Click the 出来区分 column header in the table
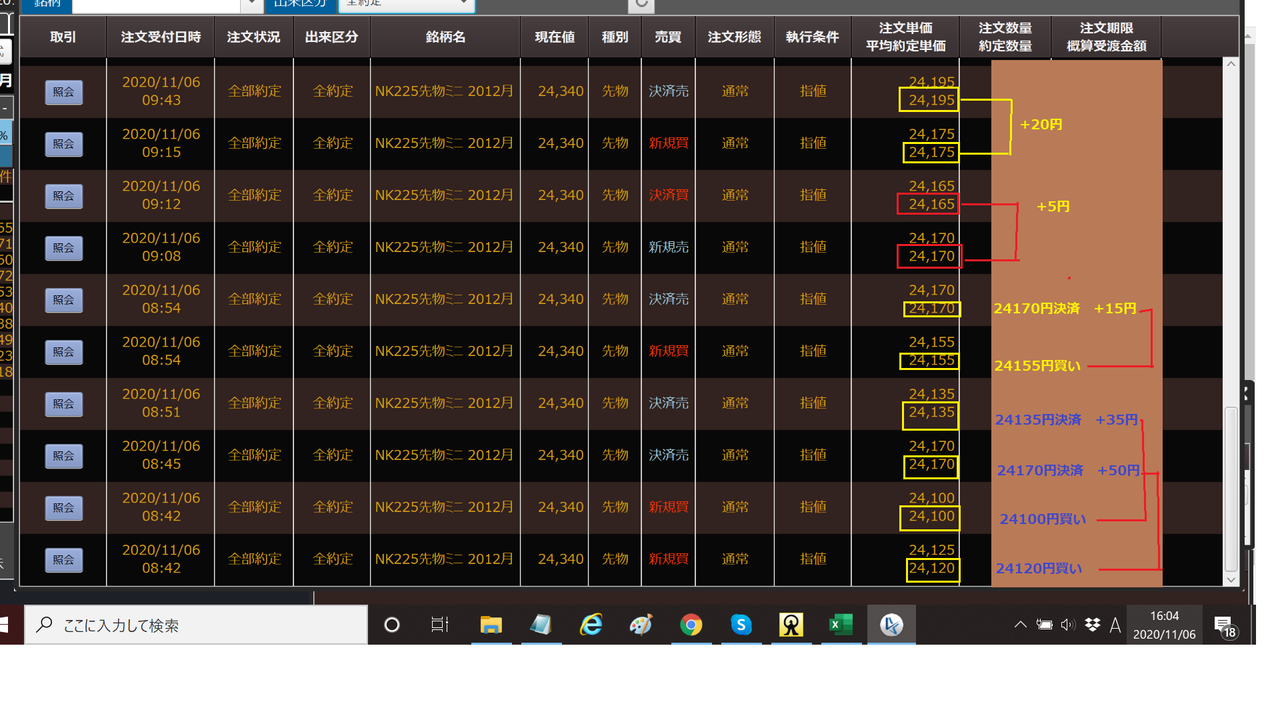This screenshot has height=720, width=1280. 332,37
